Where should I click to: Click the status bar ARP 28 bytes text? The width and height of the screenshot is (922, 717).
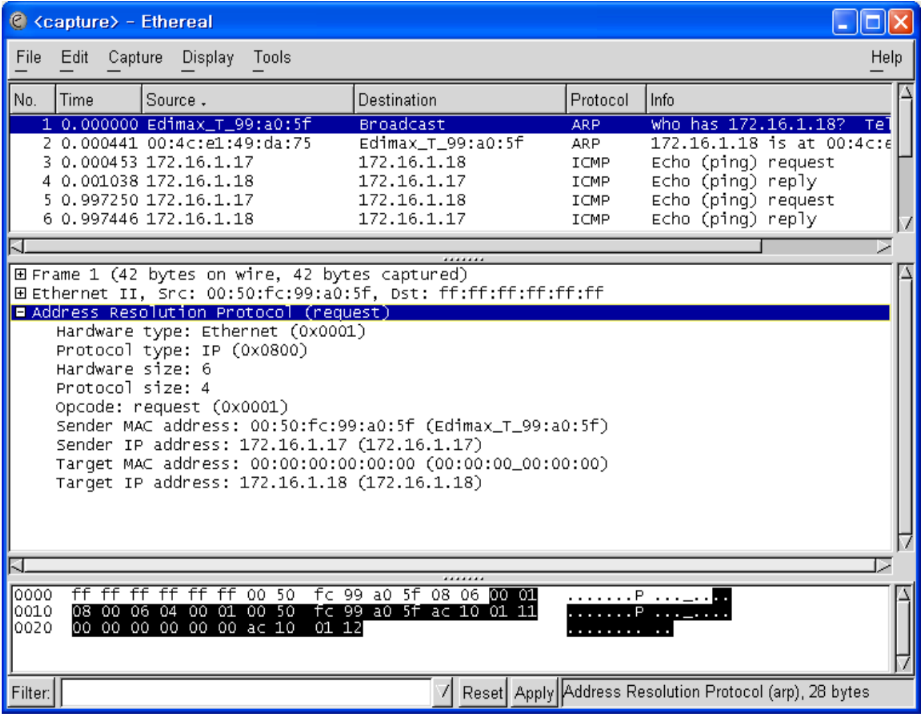click(x=716, y=692)
